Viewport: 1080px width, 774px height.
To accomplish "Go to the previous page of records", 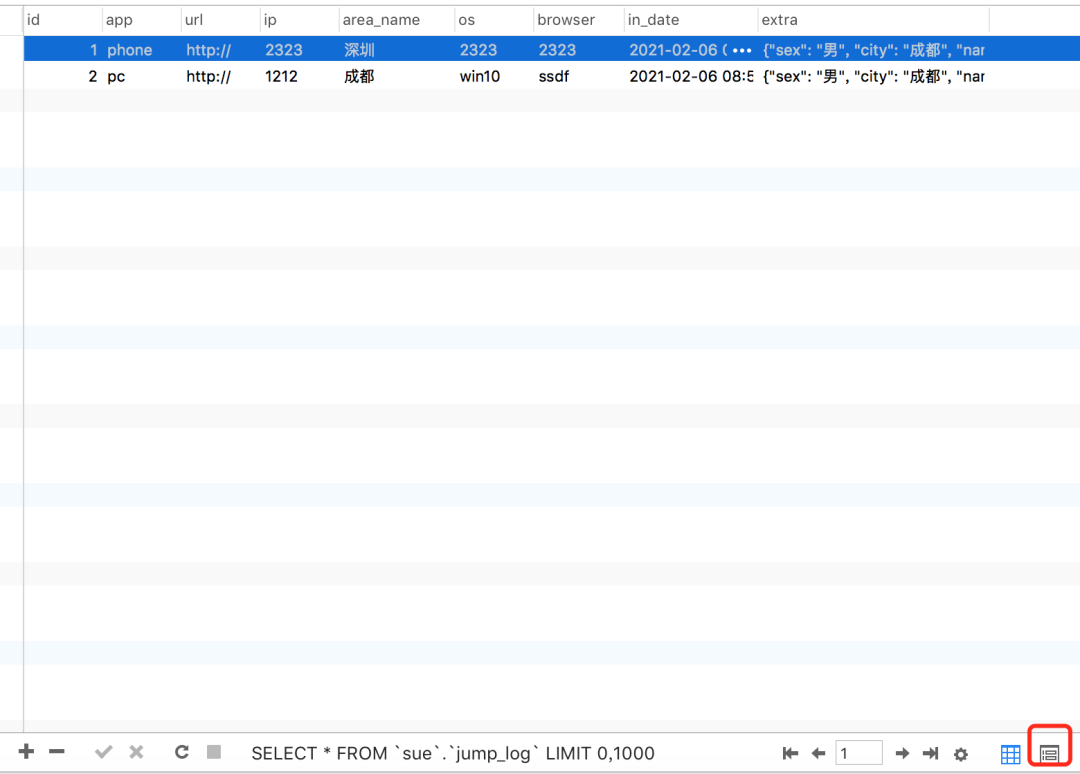I will pos(818,753).
